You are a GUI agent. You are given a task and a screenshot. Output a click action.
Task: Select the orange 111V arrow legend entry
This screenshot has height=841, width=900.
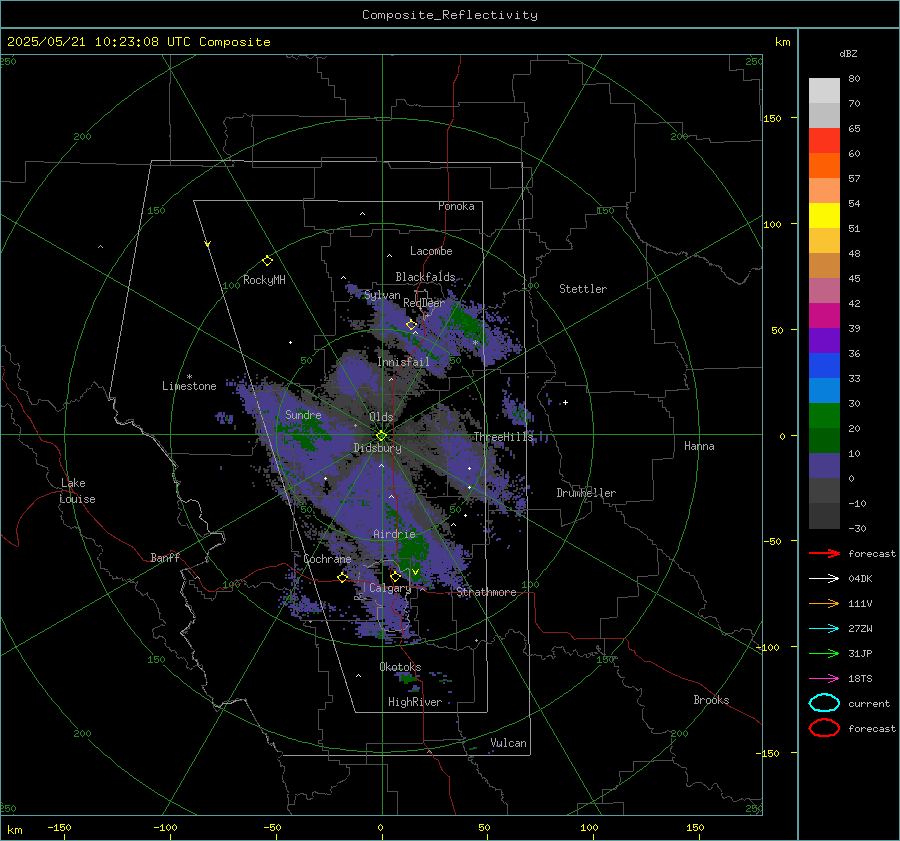click(824, 603)
